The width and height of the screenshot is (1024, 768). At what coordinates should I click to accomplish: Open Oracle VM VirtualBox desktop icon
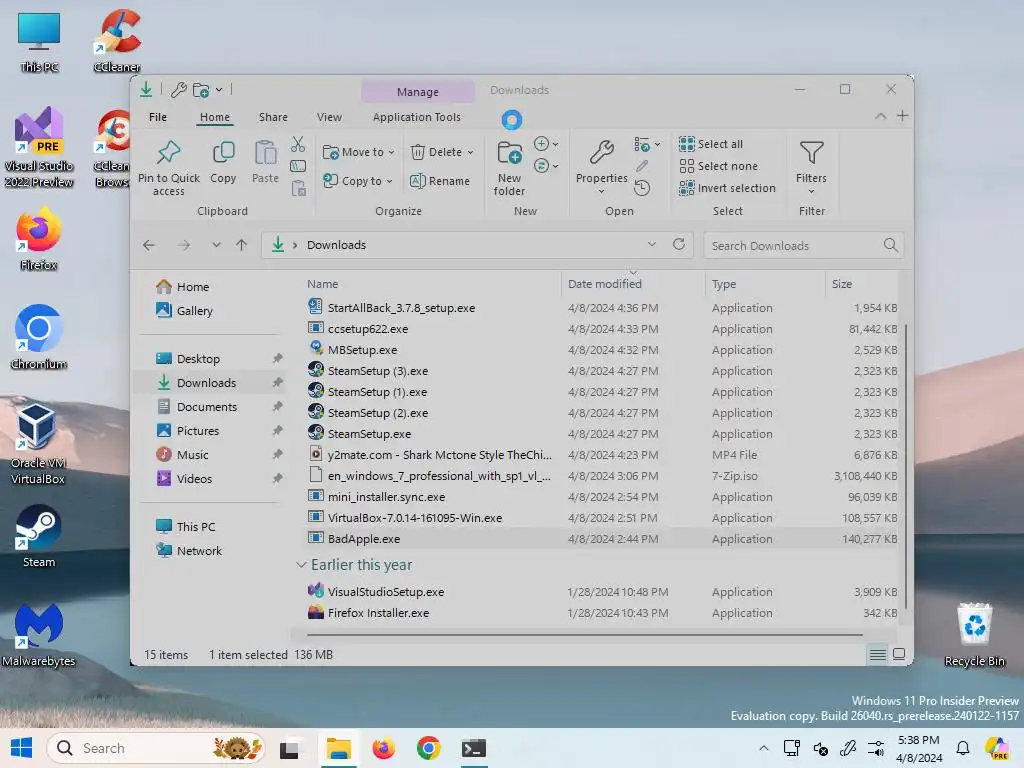click(39, 444)
